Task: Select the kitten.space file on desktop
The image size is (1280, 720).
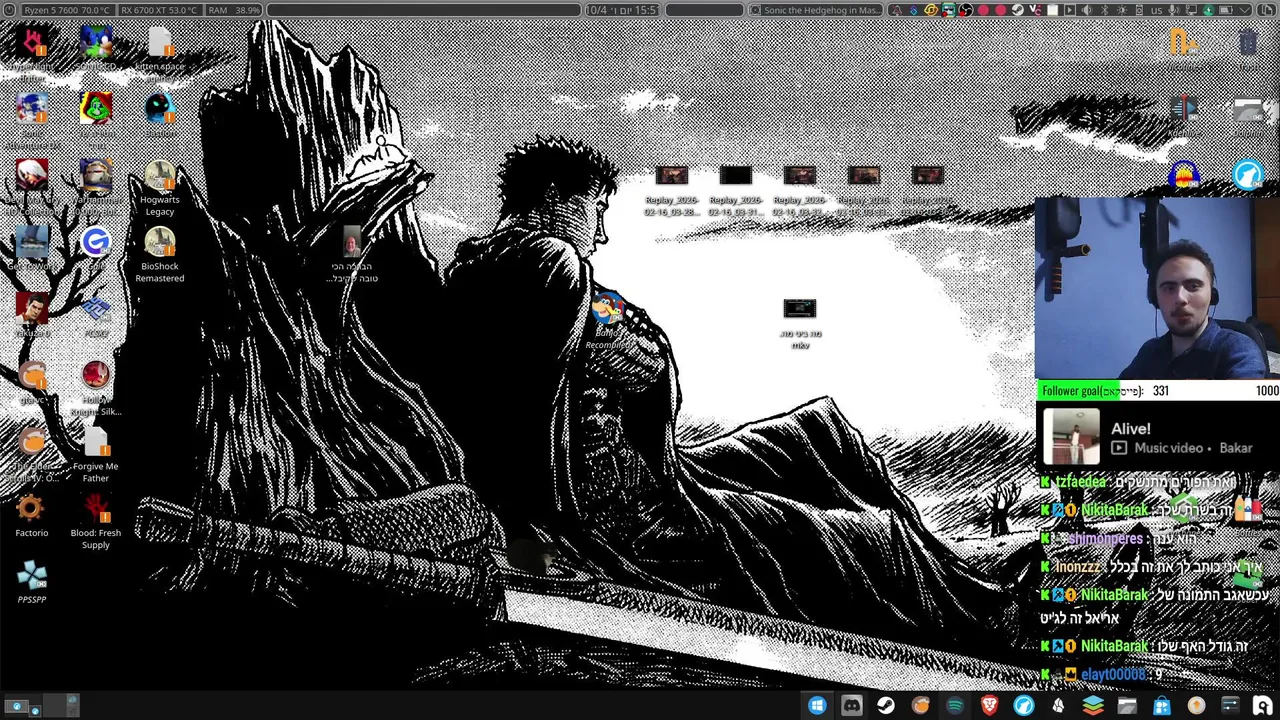Action: click(x=160, y=52)
